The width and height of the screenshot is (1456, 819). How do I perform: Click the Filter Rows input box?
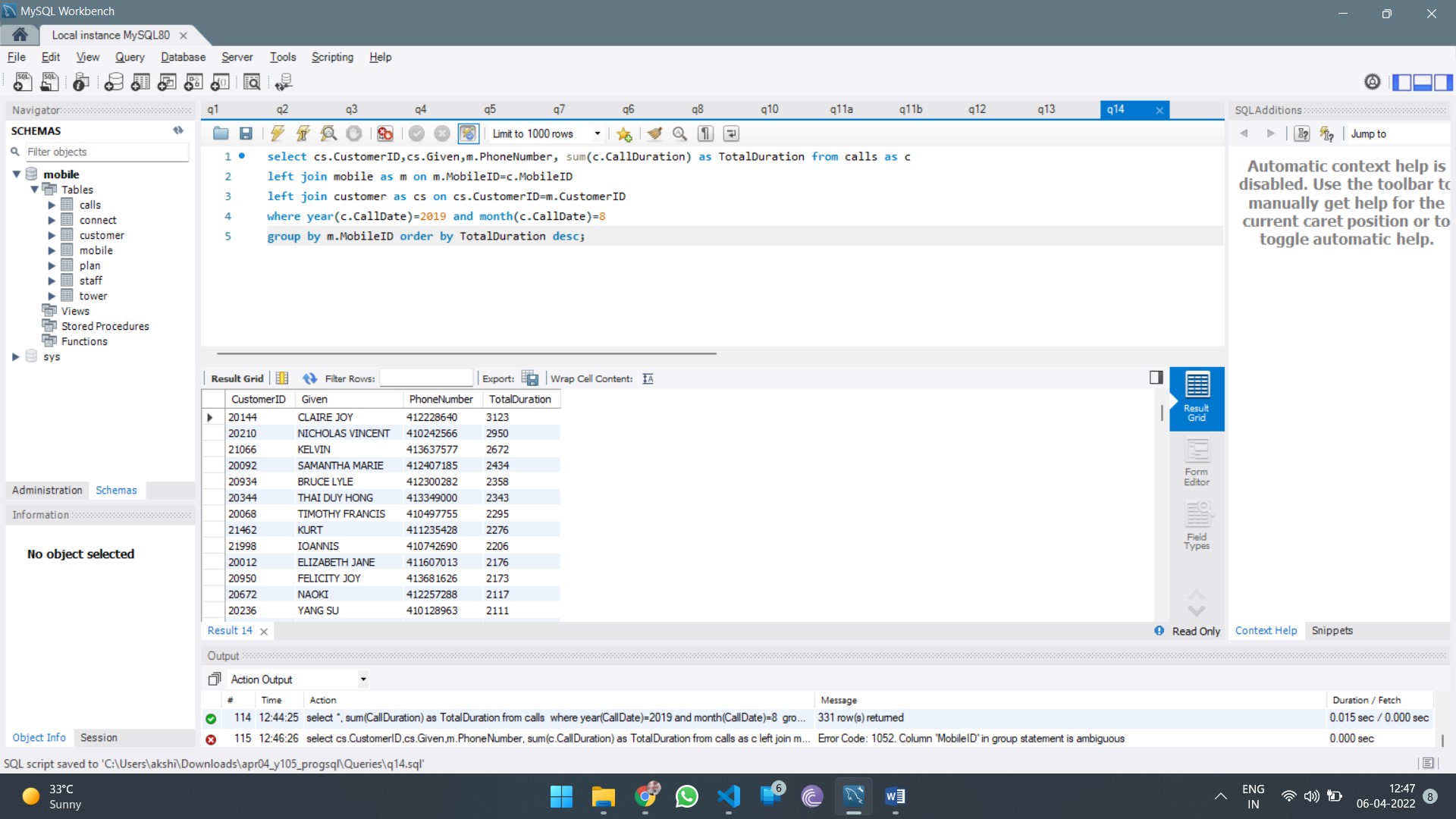pyautogui.click(x=426, y=378)
